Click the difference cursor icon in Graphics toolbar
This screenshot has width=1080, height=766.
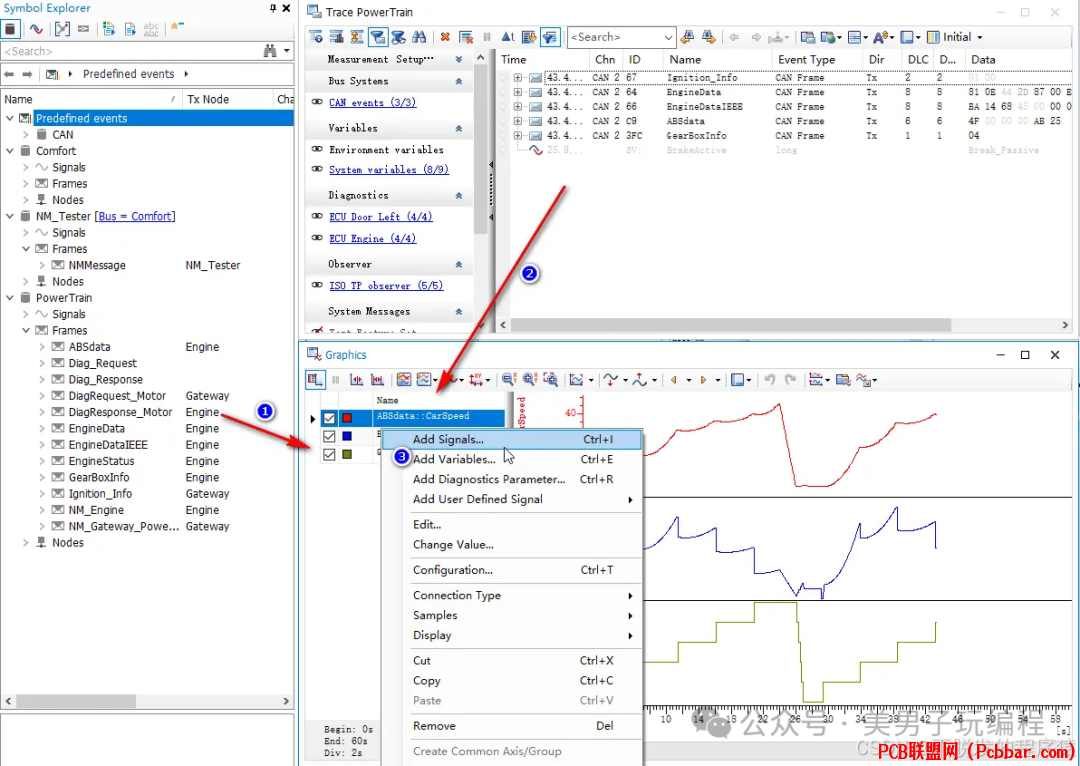[377, 380]
